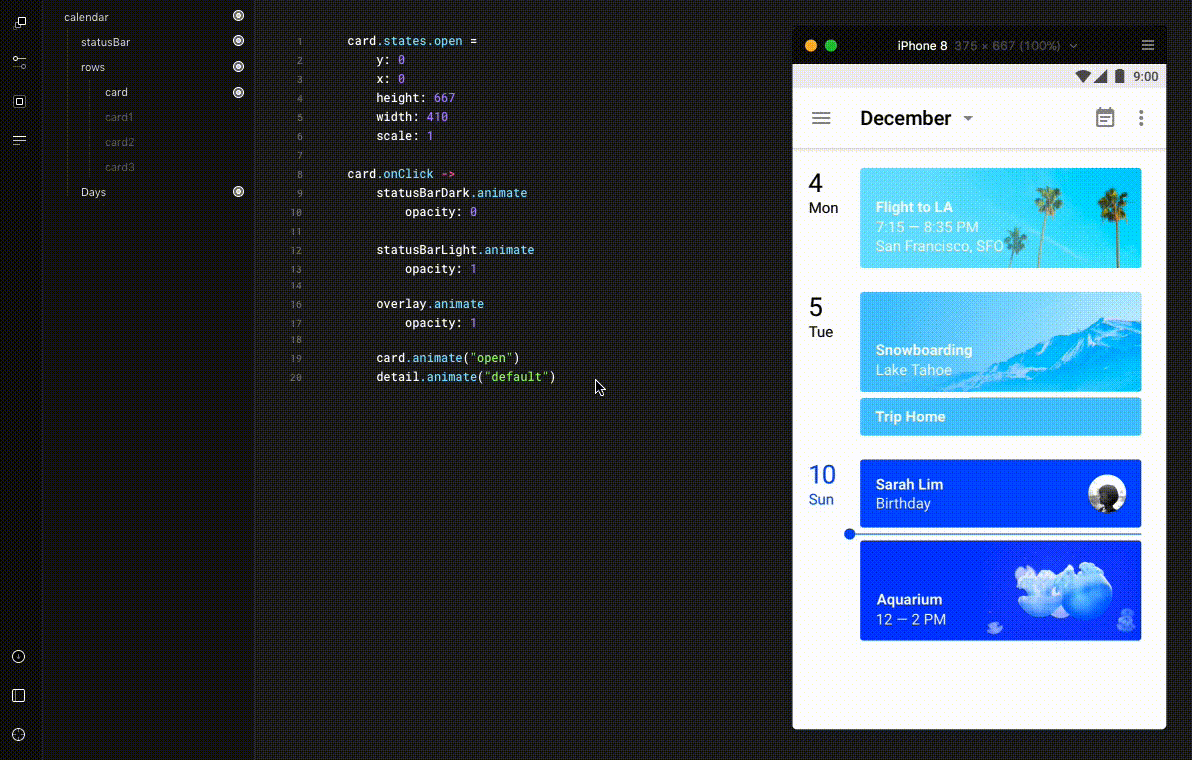
Task: Click the orange minimize dot of preview window
Action: (811, 46)
